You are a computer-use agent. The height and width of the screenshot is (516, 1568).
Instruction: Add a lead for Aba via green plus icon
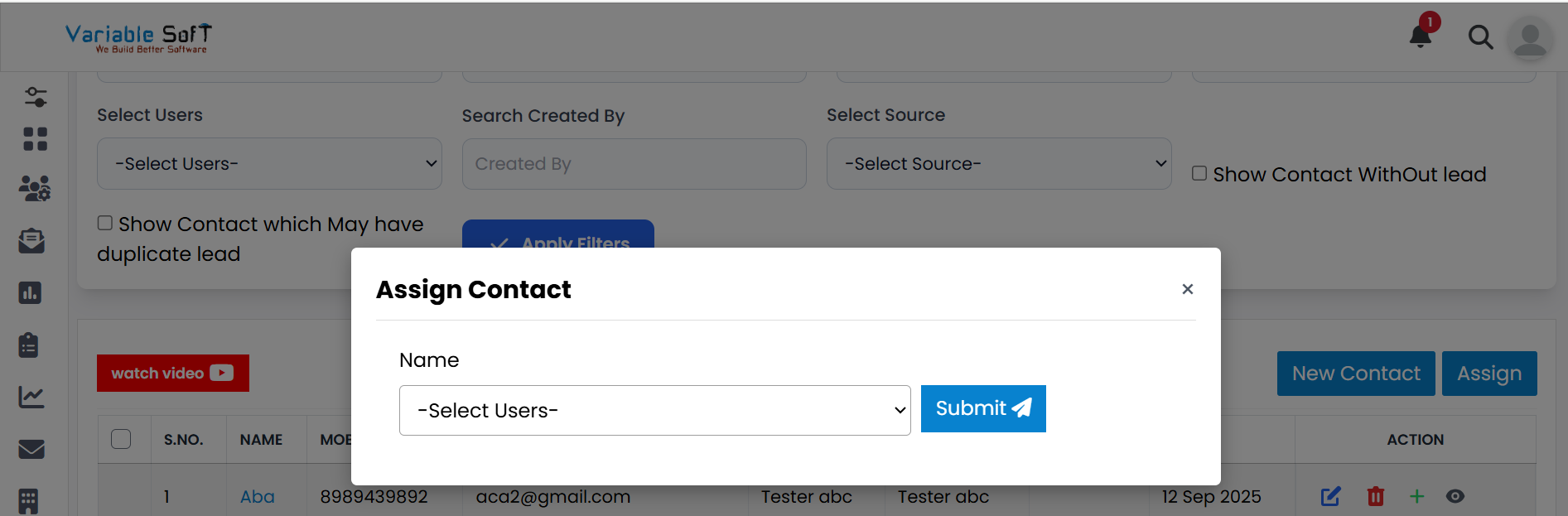[1417, 496]
